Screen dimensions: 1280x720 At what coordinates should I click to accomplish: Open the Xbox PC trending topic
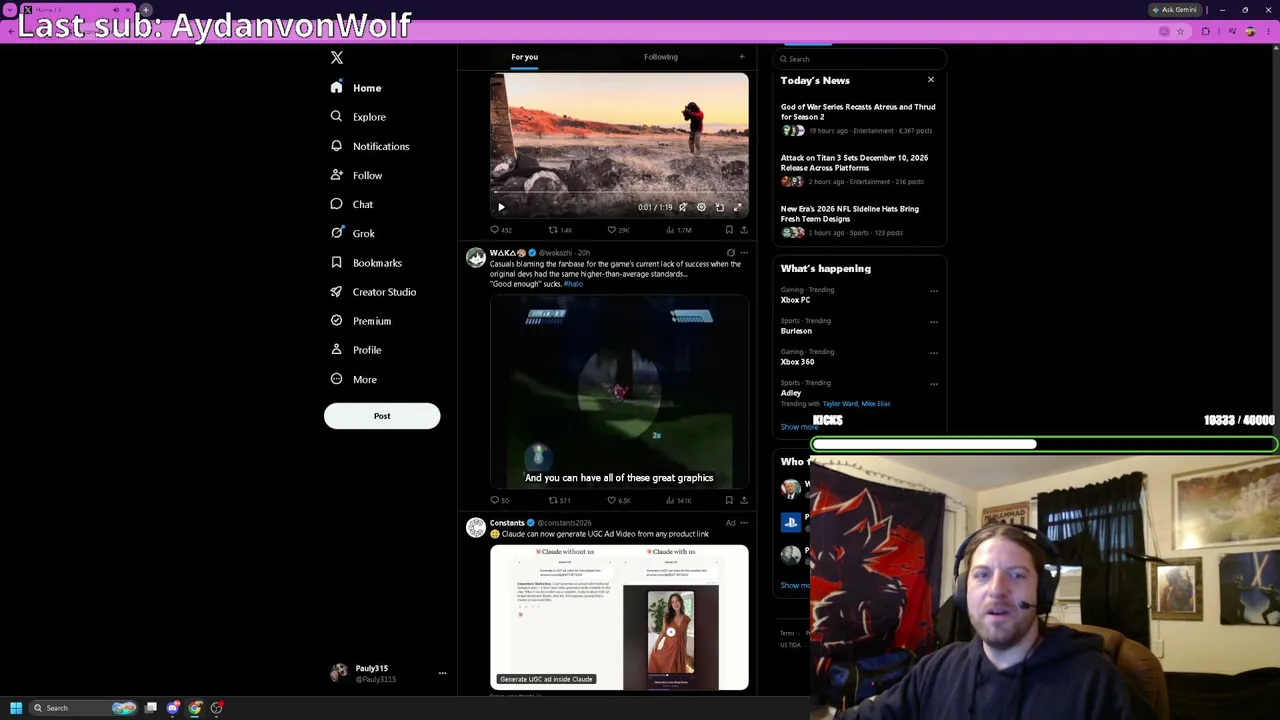[796, 300]
